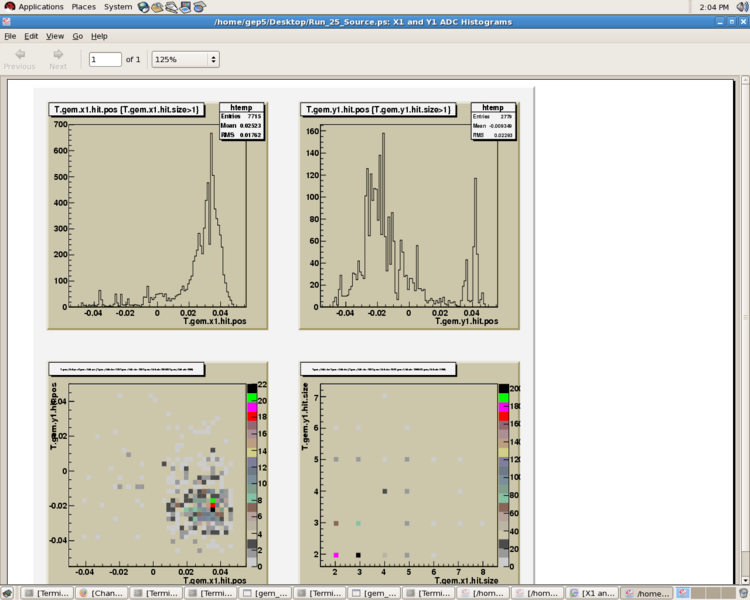Close the Run_25_Source.ps viewer window
Image resolution: width=750 pixels, height=600 pixels.
(743, 22)
